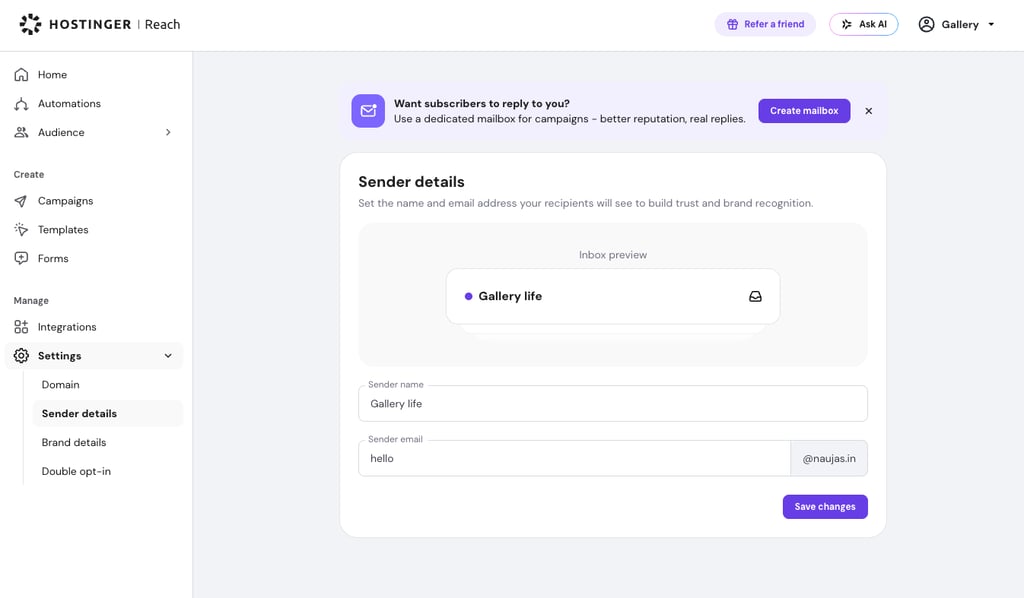
Task: Open Home from the house icon
Action: point(21,74)
